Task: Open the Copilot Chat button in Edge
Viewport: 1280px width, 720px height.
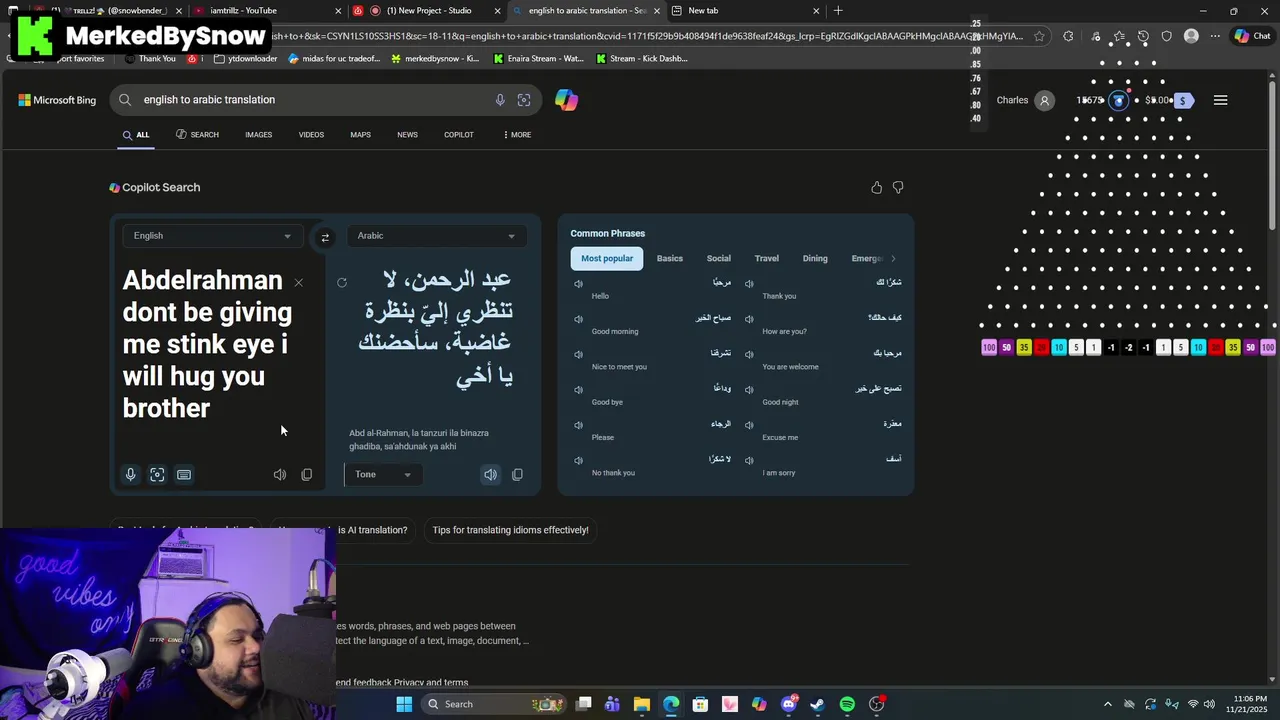Action: [x=1253, y=36]
